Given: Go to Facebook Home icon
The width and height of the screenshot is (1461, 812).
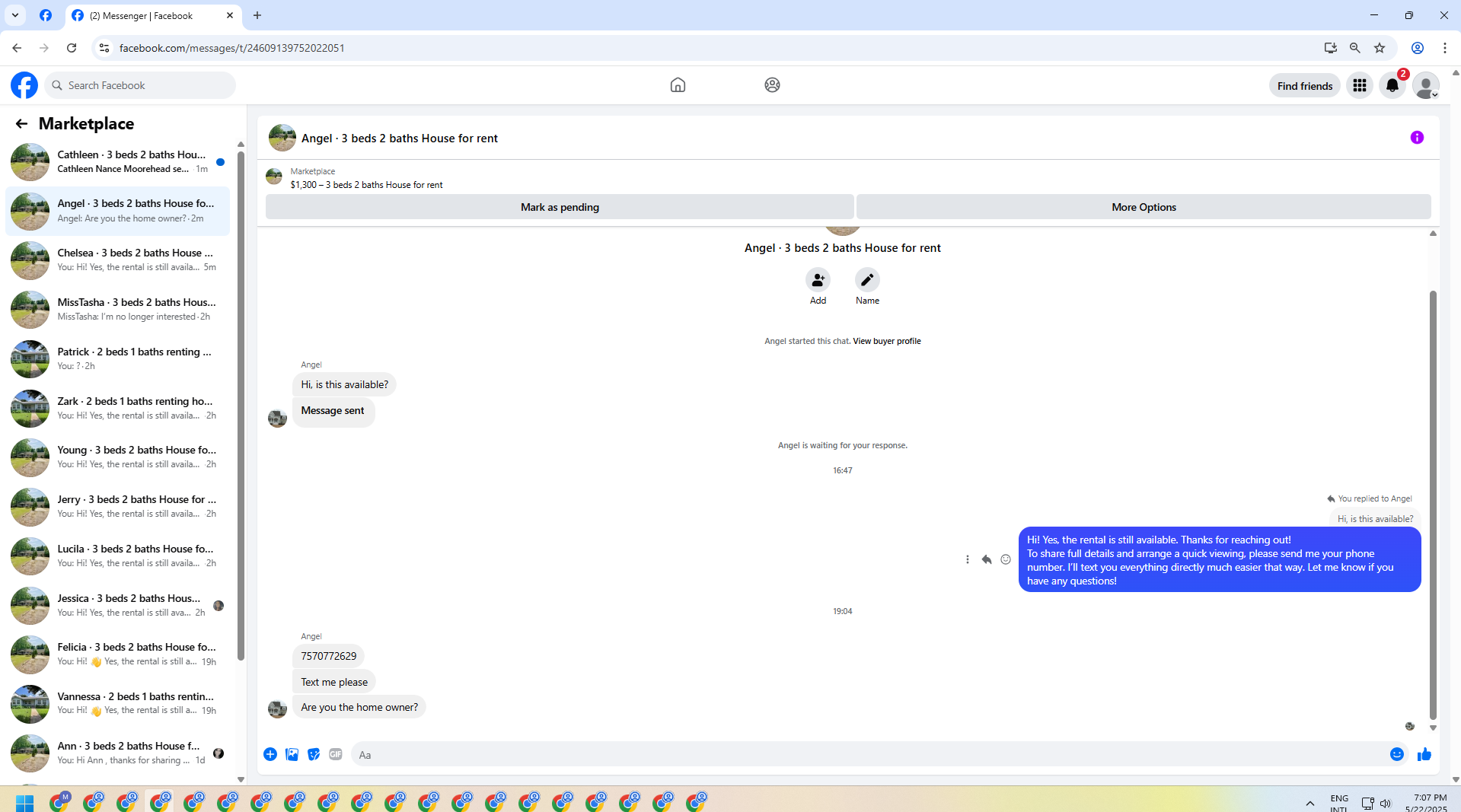Looking at the screenshot, I should [678, 85].
